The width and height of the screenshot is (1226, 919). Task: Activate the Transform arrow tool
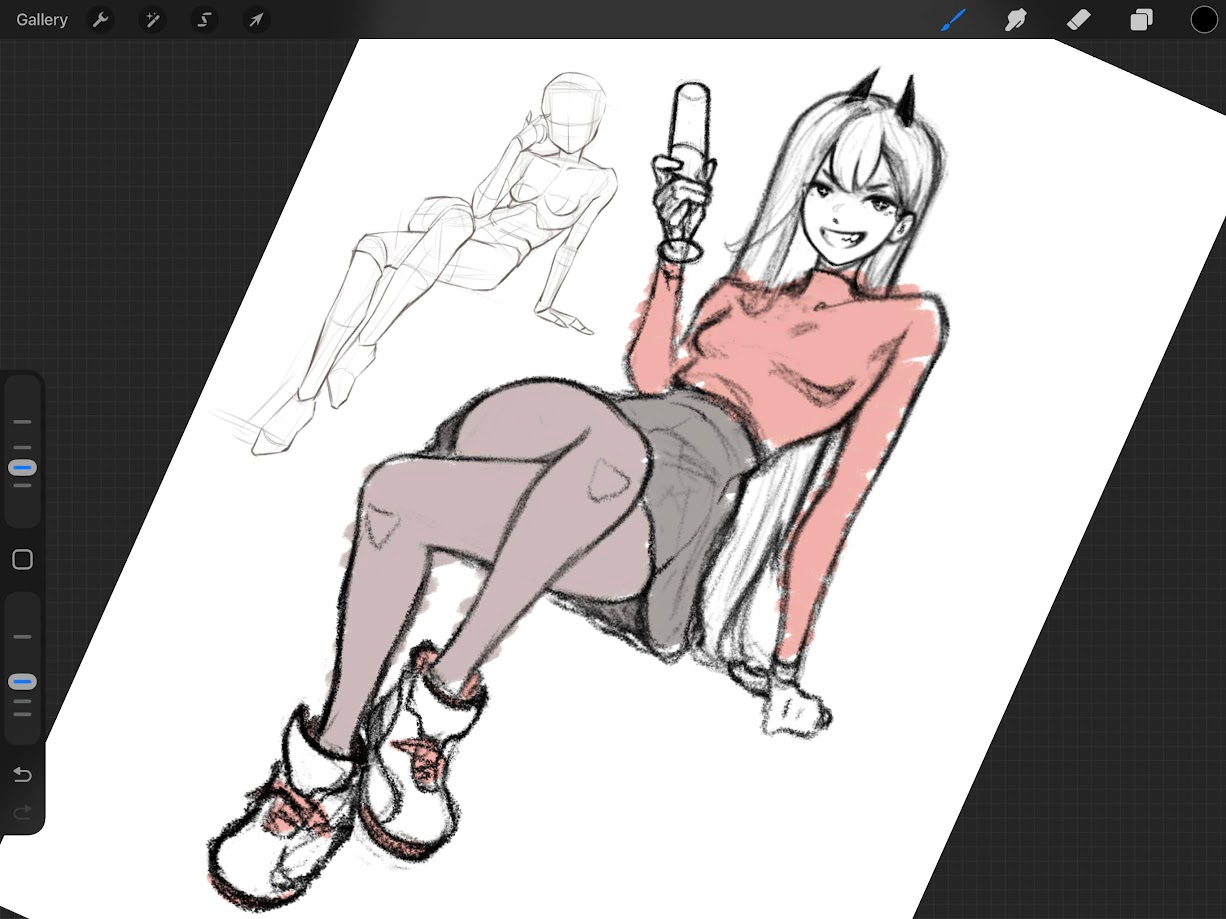[x=256, y=20]
